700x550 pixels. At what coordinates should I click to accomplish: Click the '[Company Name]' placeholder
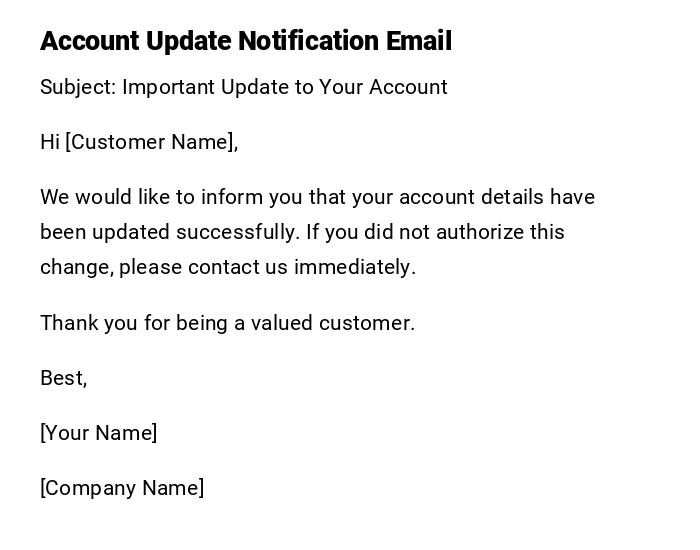coord(122,488)
